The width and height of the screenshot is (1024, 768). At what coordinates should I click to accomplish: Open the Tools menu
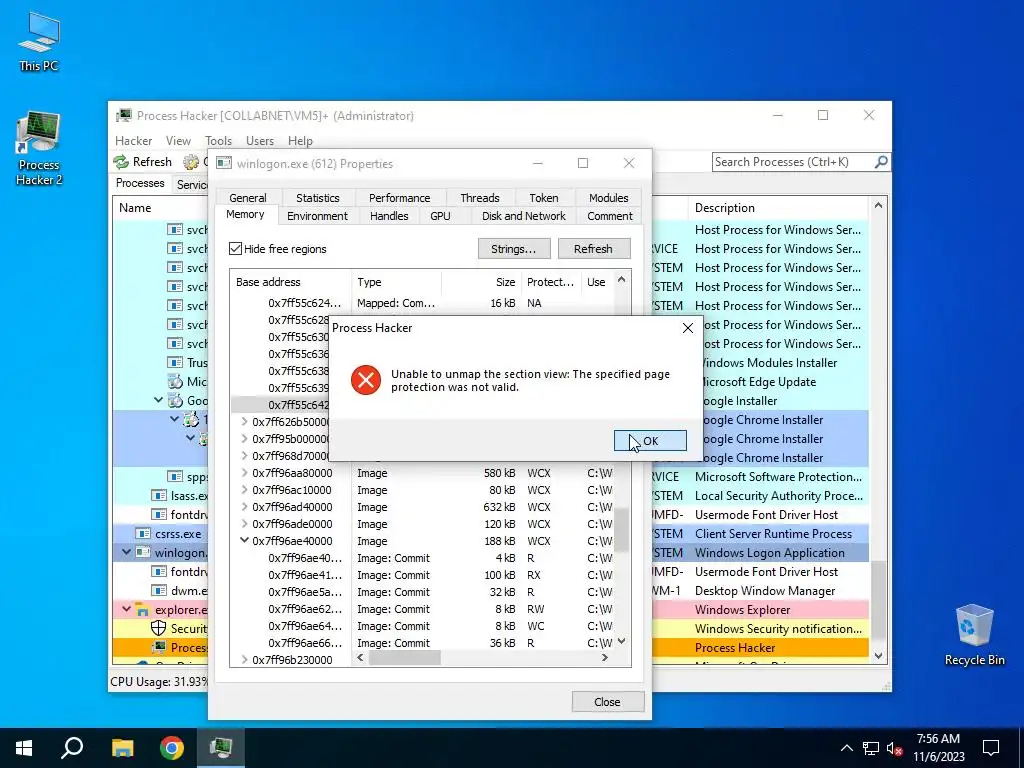[x=218, y=141]
